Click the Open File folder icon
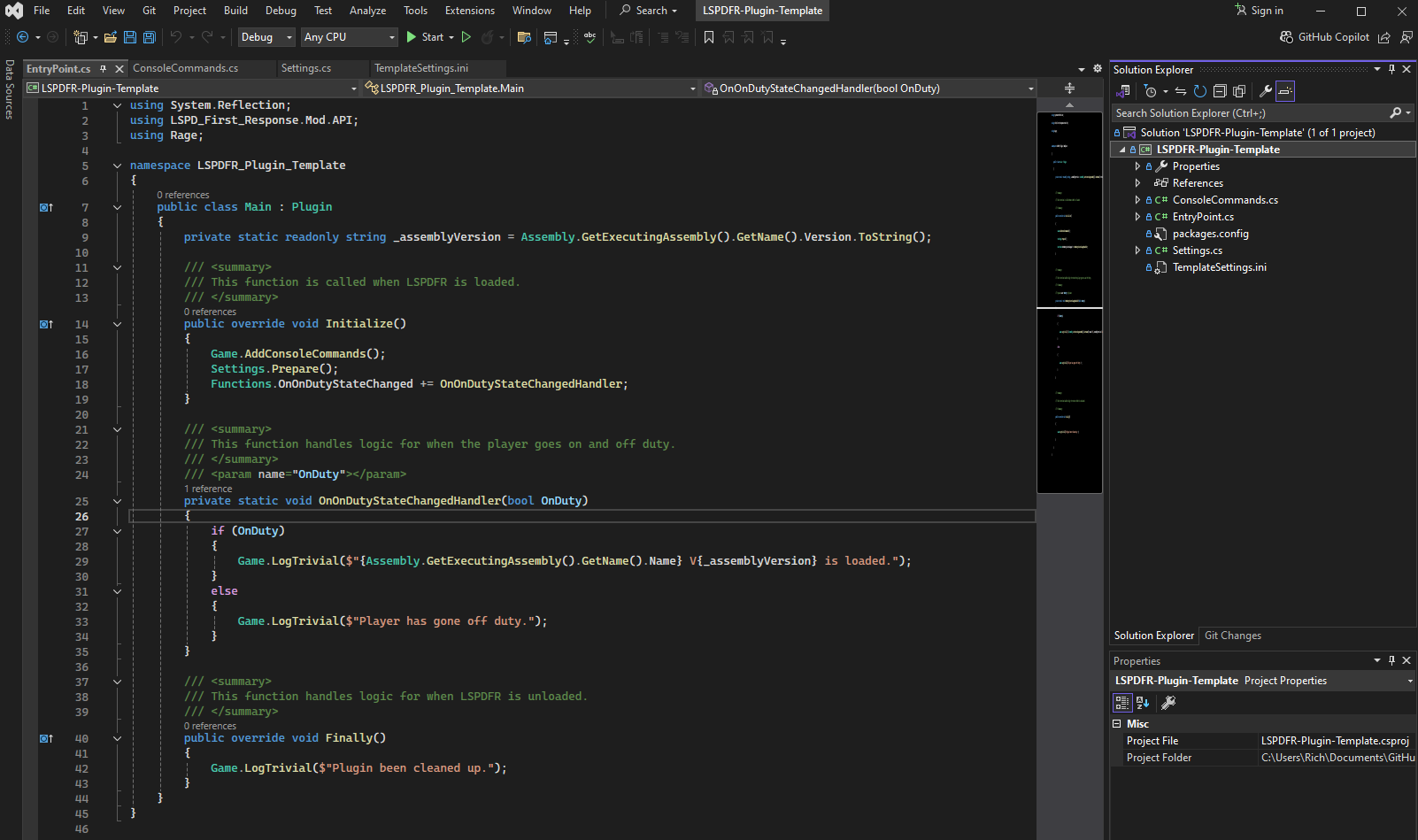The height and width of the screenshot is (840, 1418). coord(111,37)
